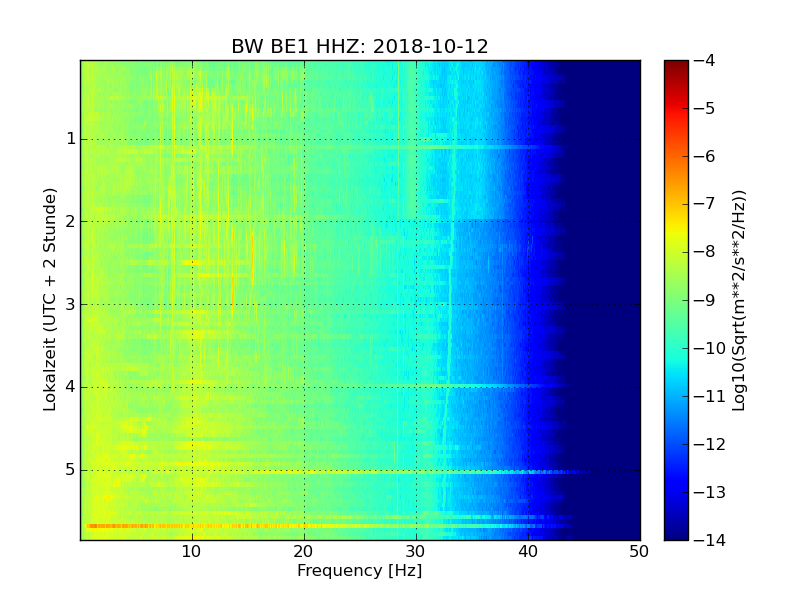
Task: Click the y-axis label Lokalzeit (UTC + 2 Stunde)
Action: tap(49, 300)
